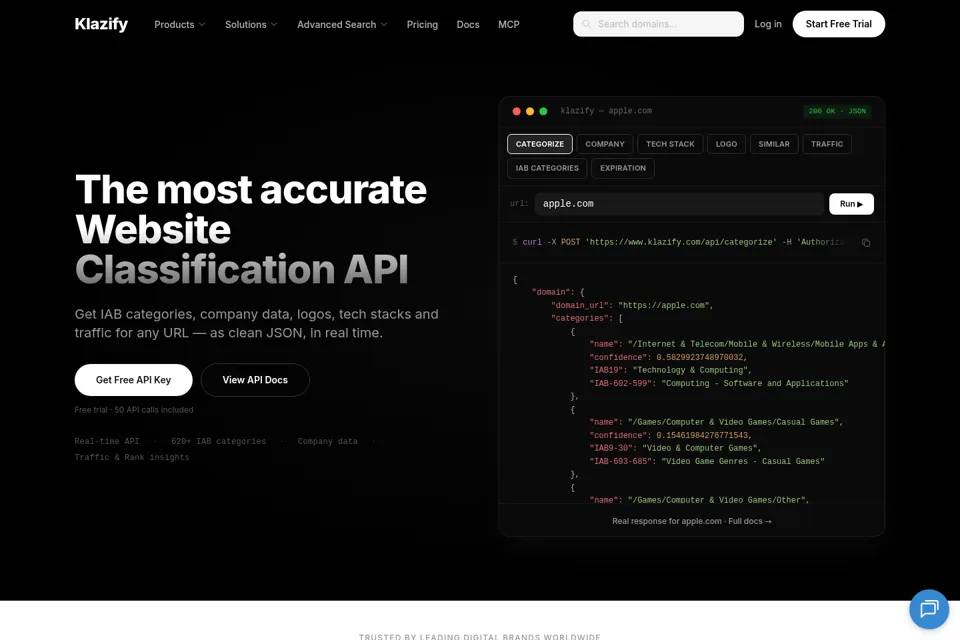Switch to the COMPANY tab
960x640 pixels.
[604, 144]
